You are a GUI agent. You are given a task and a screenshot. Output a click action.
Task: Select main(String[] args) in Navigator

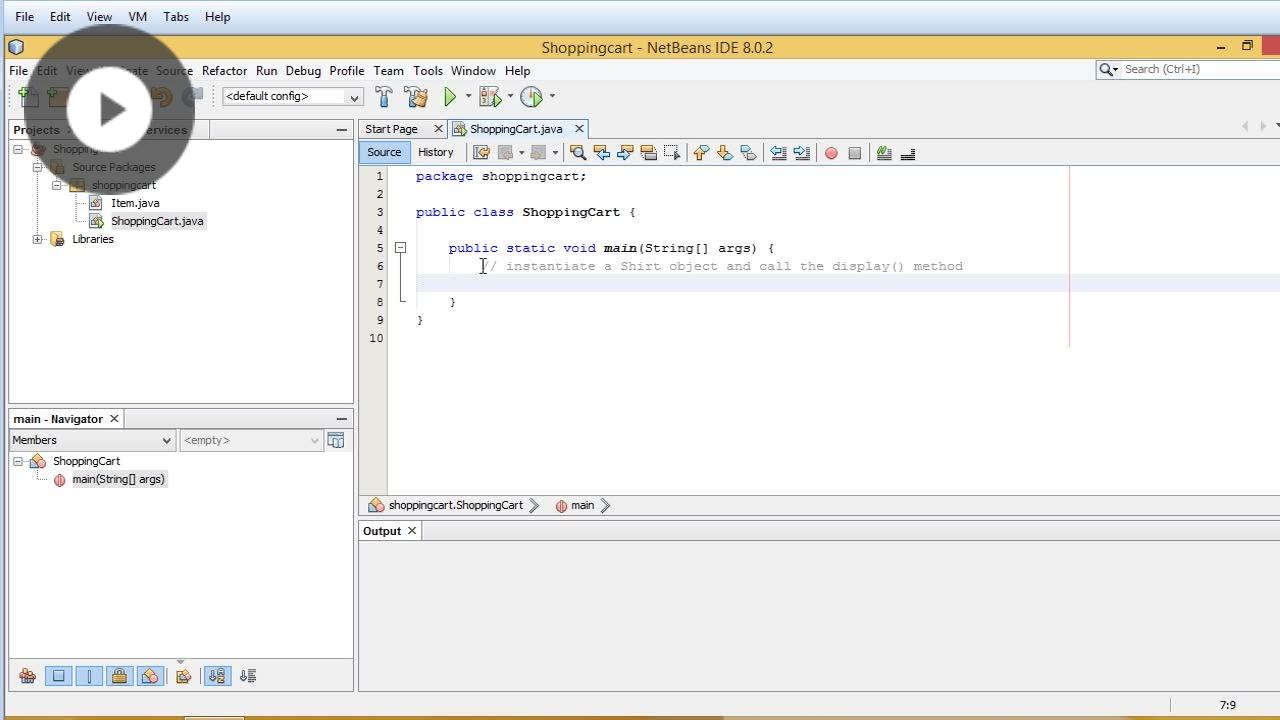click(x=118, y=479)
